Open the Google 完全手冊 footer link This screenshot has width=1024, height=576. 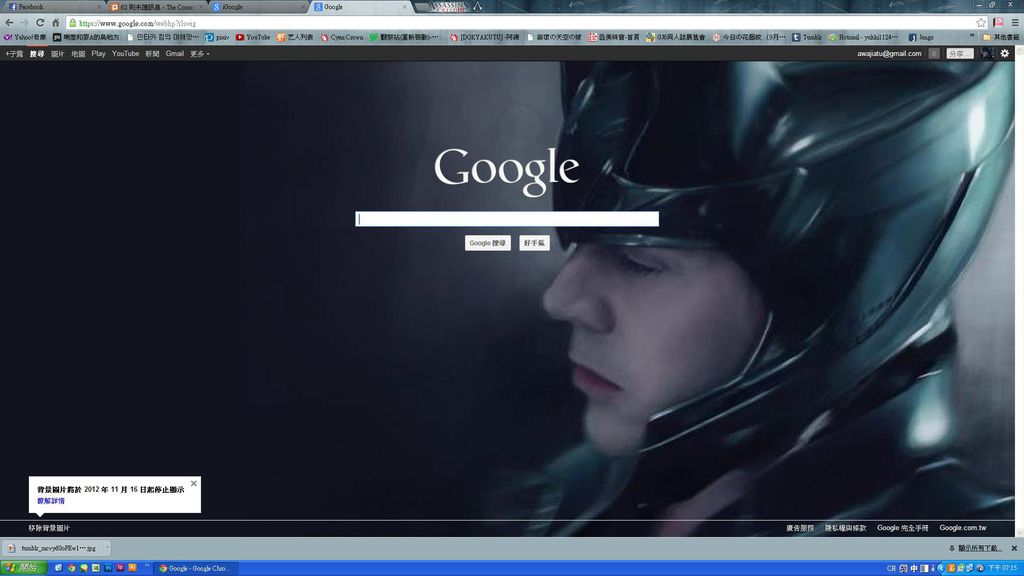tap(903, 528)
